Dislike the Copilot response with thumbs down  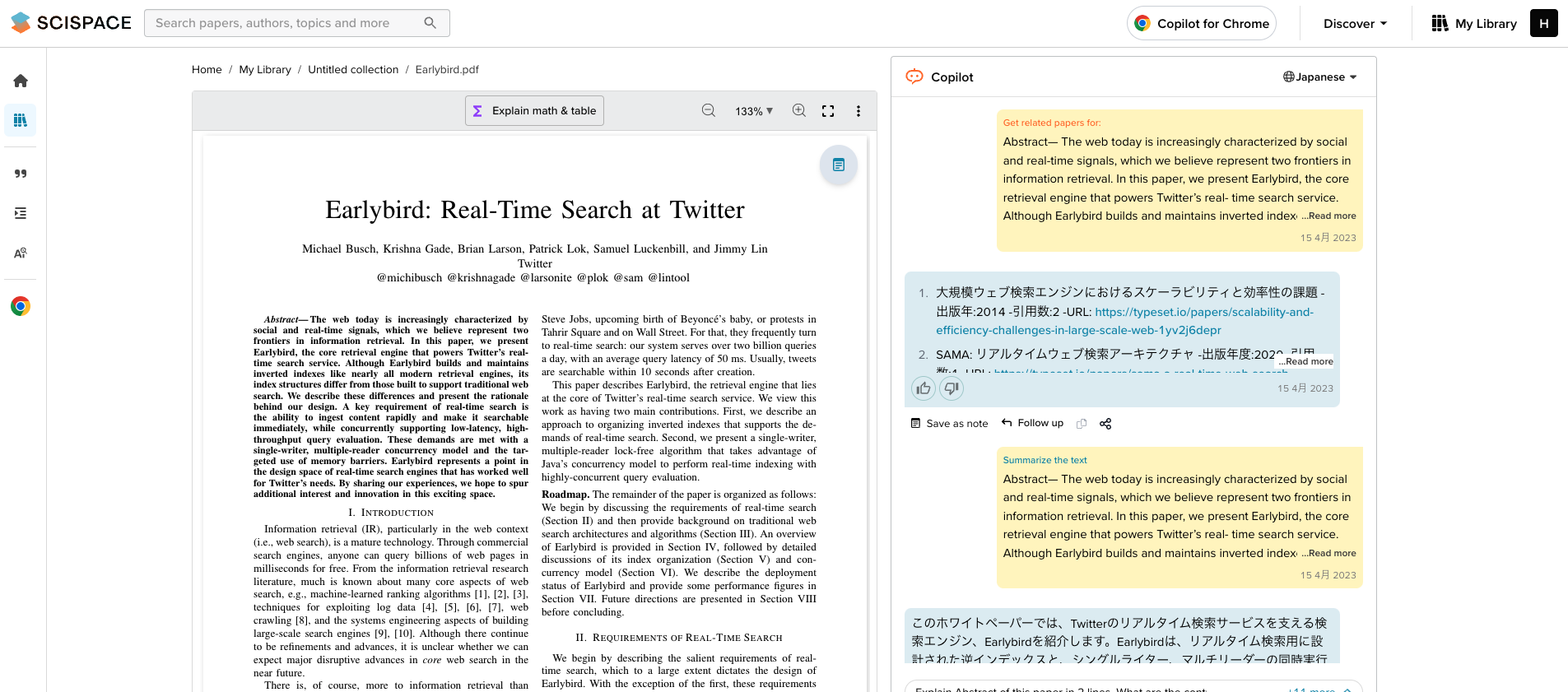pos(952,388)
